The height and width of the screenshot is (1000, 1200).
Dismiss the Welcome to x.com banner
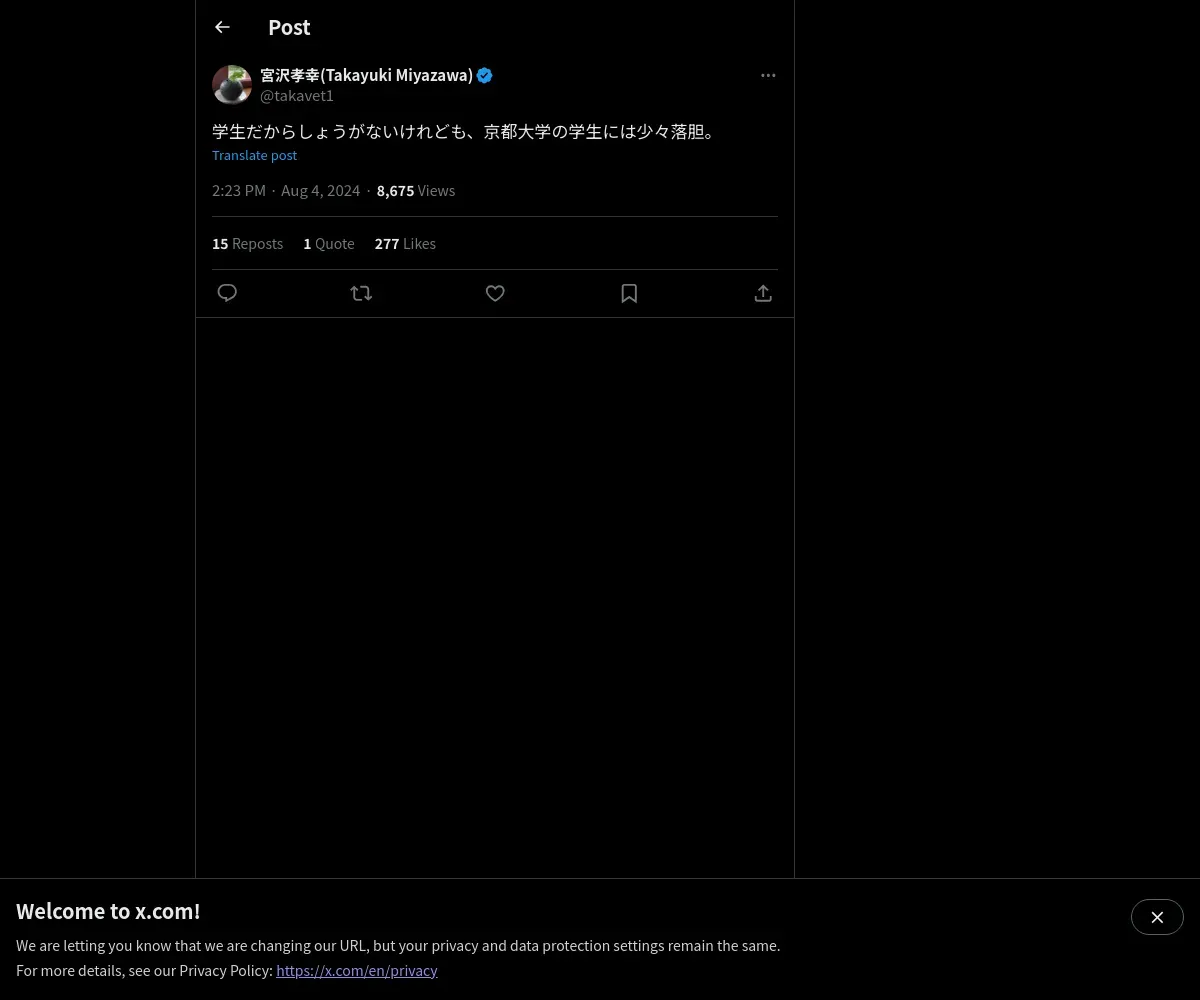pos(1157,917)
